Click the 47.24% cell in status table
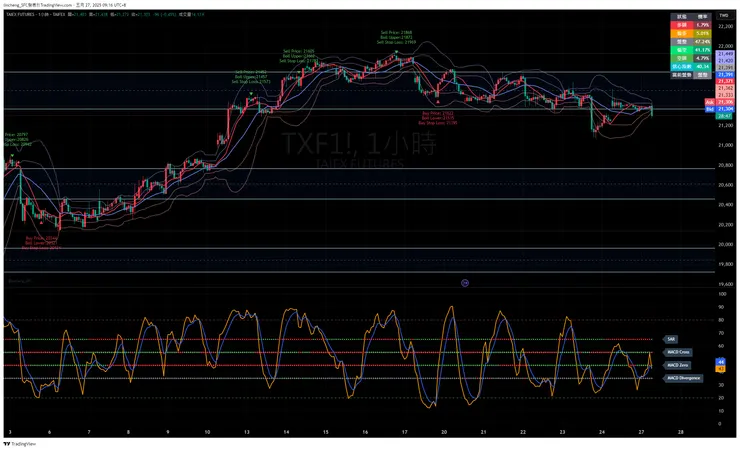740x450 pixels. pyautogui.click(x=703, y=42)
